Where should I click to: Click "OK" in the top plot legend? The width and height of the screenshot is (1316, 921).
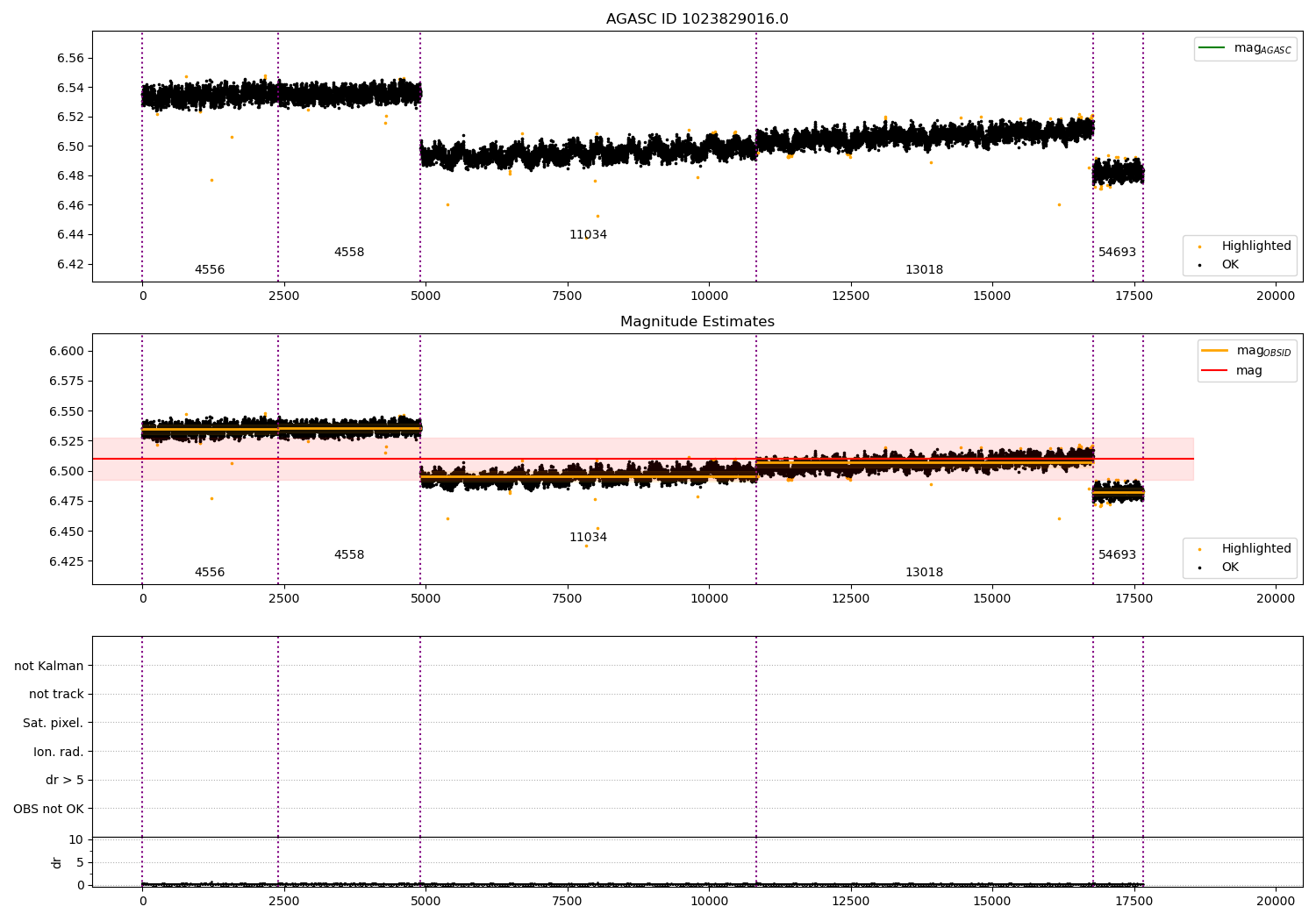[1230, 264]
